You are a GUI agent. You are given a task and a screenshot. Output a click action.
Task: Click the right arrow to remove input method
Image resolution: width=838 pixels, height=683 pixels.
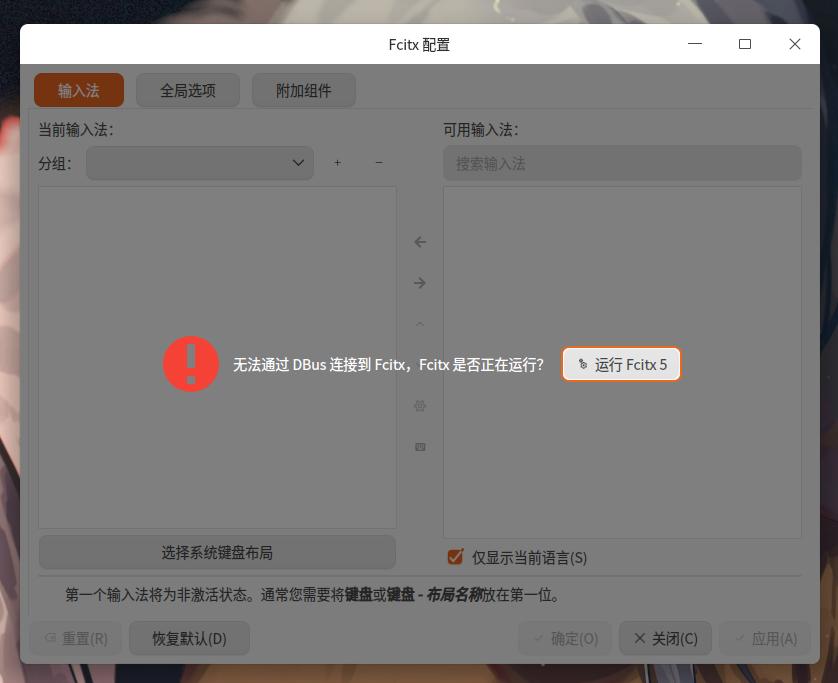point(420,283)
